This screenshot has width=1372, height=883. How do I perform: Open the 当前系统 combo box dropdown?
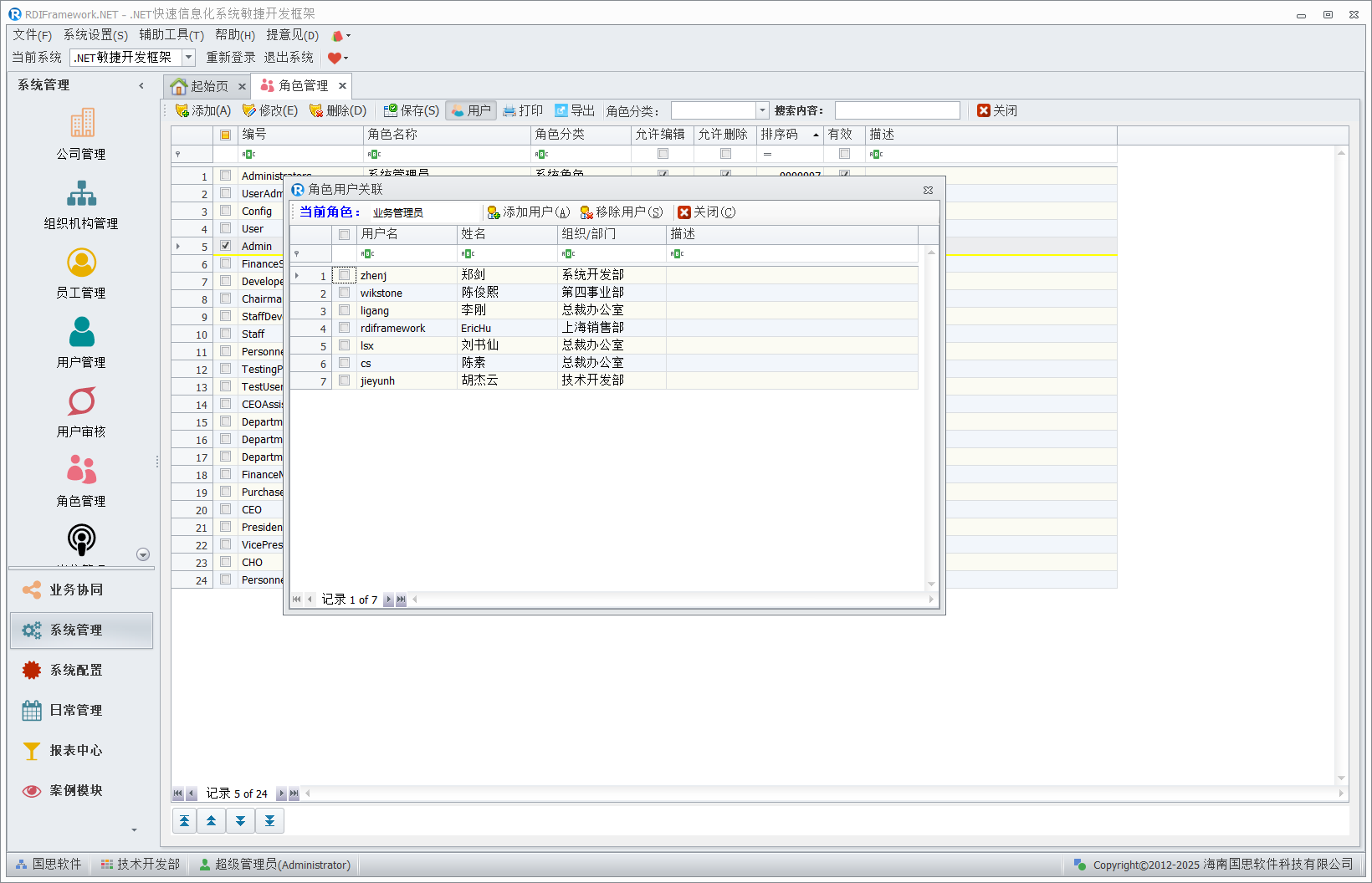coord(188,58)
